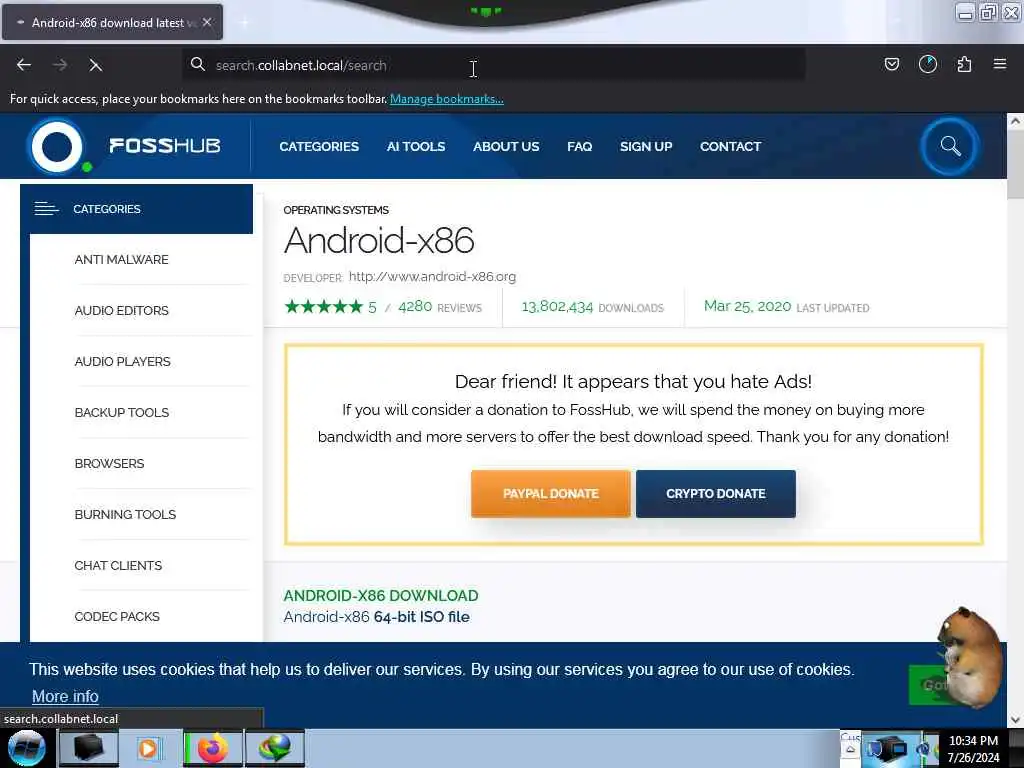This screenshot has width=1024, height=768.
Task: Click the circular account icon in toolbar
Action: point(927,64)
